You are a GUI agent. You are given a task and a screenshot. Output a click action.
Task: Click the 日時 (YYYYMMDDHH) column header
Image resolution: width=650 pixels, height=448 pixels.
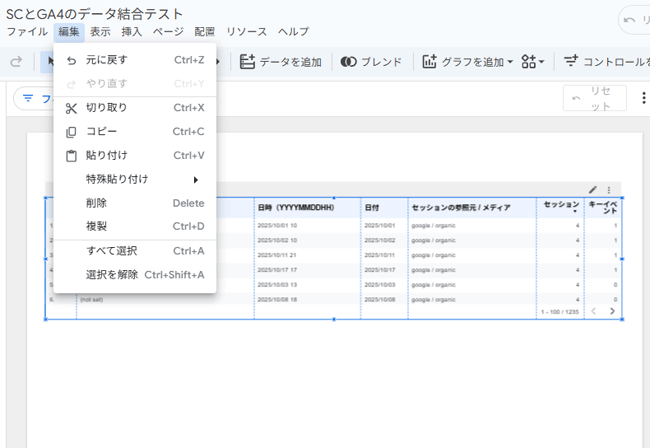tap(296, 207)
